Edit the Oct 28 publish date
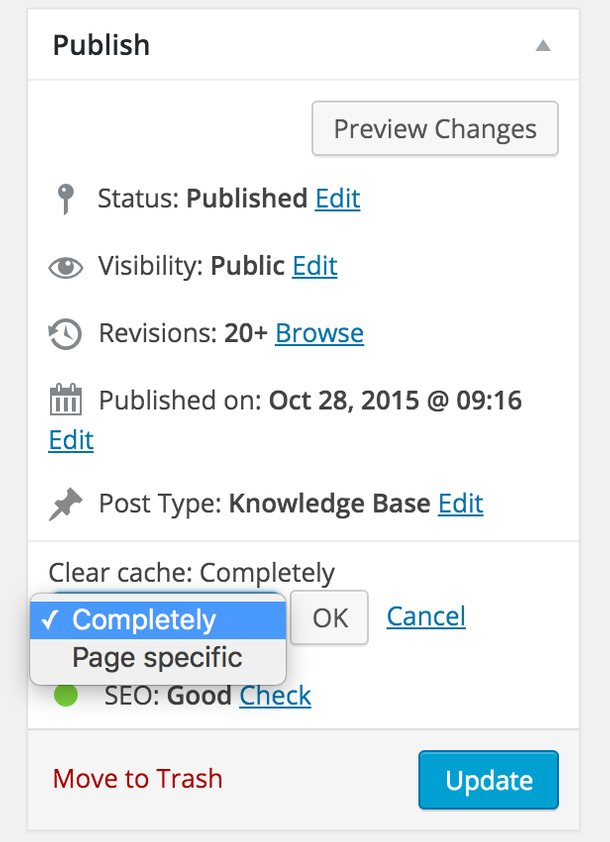The image size is (610, 842). pyautogui.click(x=70, y=440)
